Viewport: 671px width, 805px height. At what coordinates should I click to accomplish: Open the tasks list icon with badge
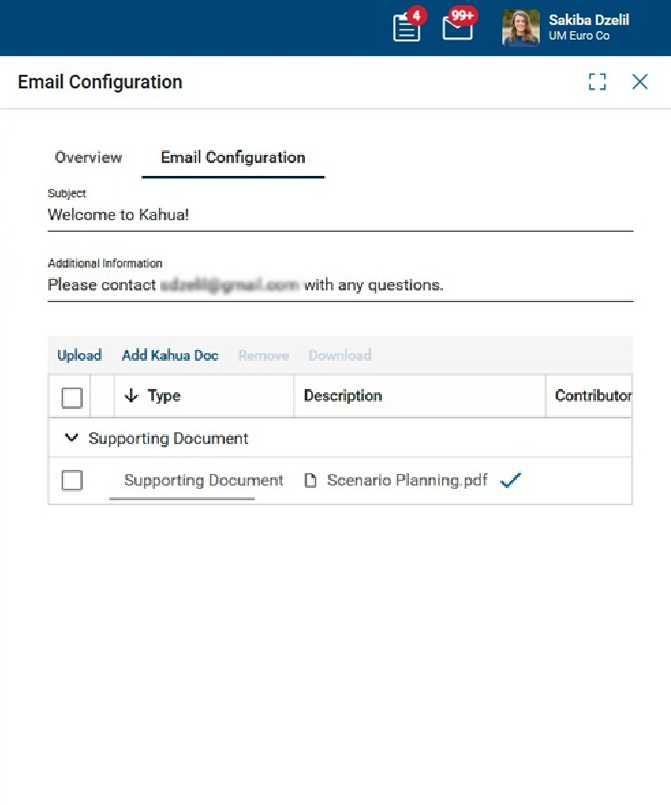[x=407, y=27]
